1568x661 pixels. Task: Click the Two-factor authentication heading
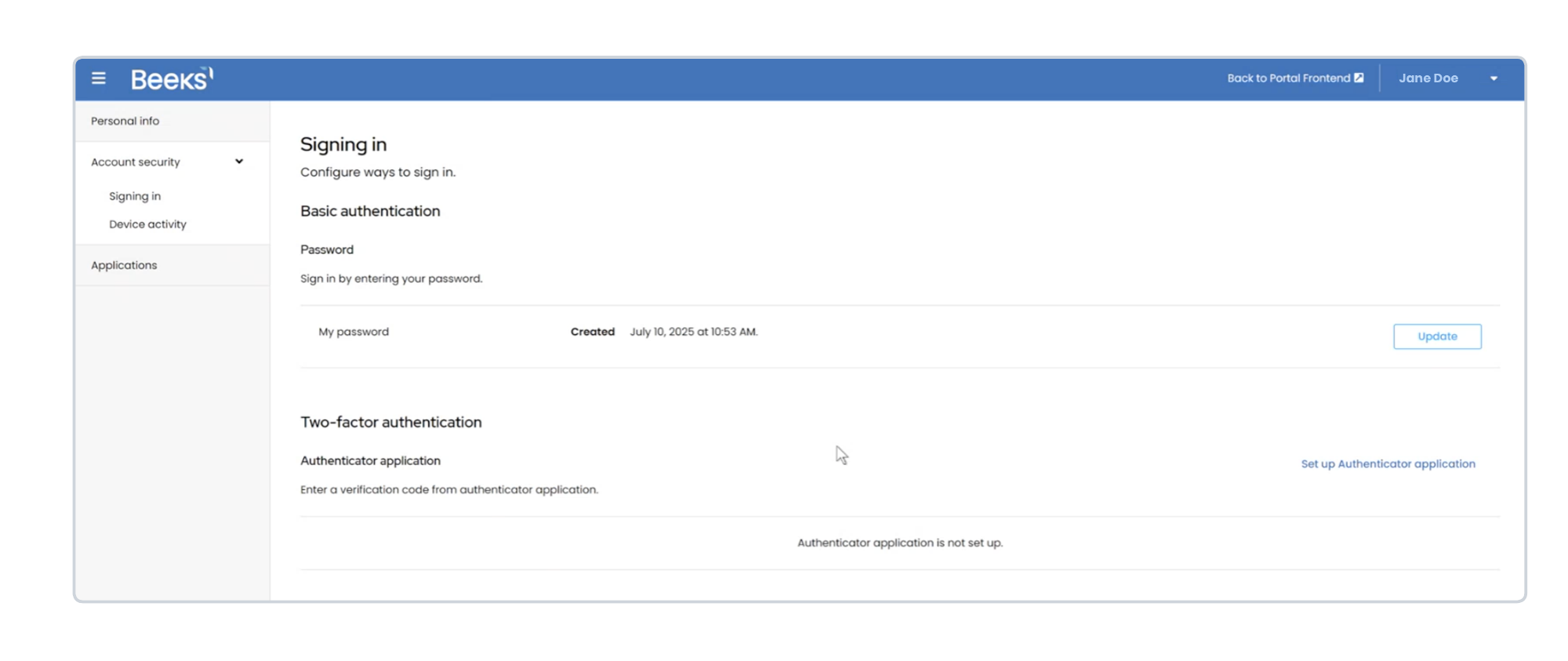390,422
